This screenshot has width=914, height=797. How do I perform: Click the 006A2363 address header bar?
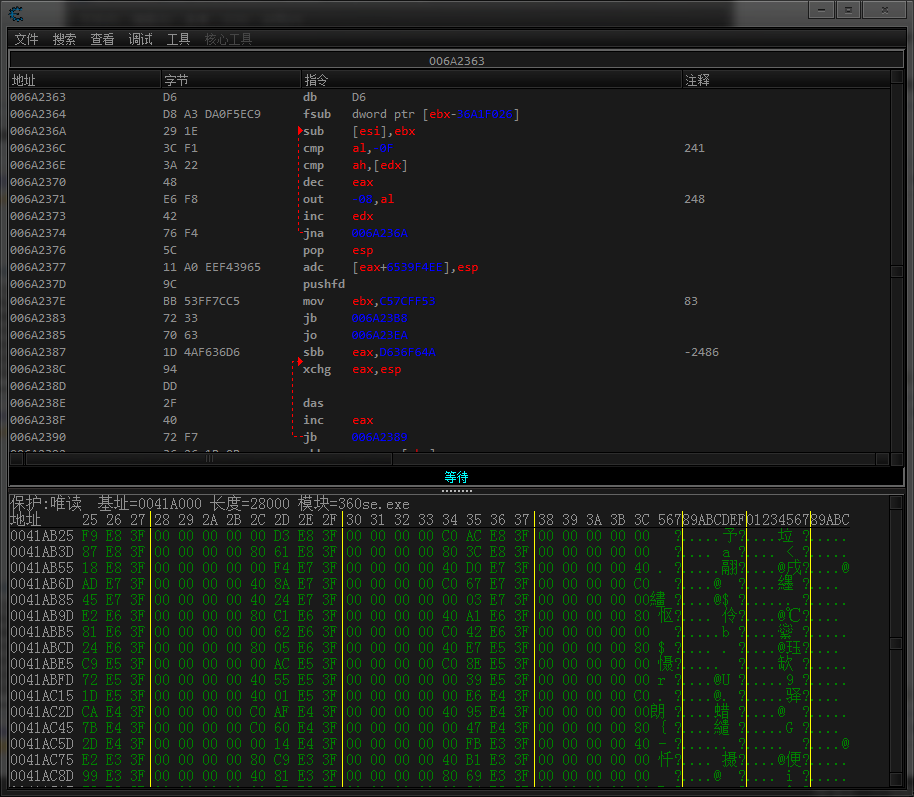coord(456,61)
